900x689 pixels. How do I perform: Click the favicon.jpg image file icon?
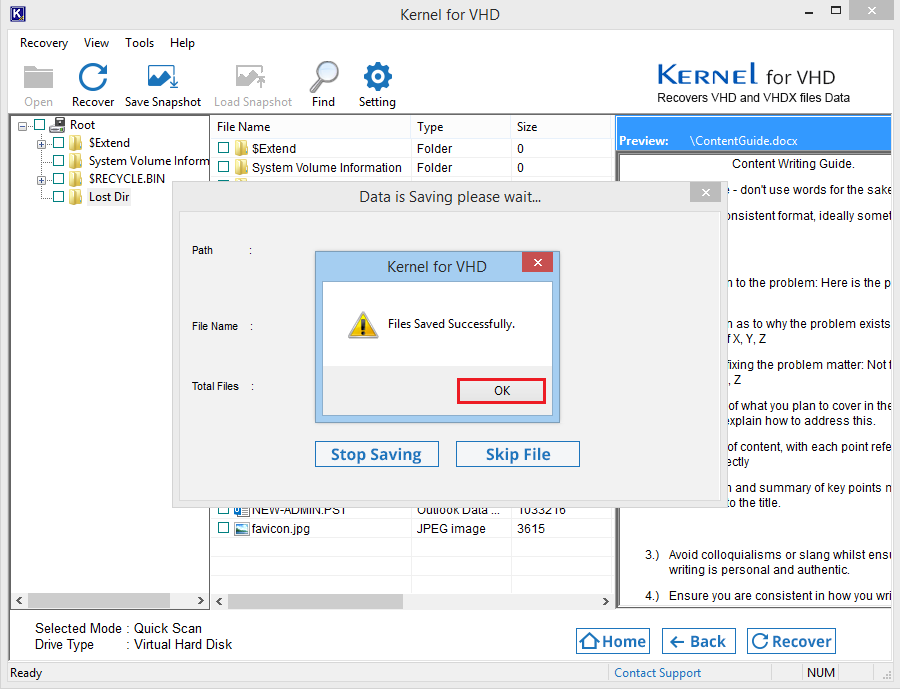pos(242,528)
